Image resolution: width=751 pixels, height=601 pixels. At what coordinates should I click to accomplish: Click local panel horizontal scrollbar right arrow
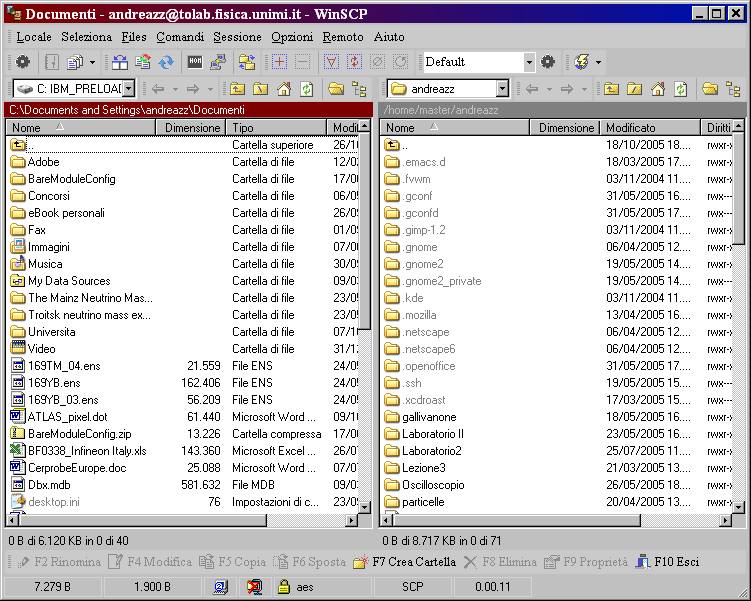(x=352, y=520)
